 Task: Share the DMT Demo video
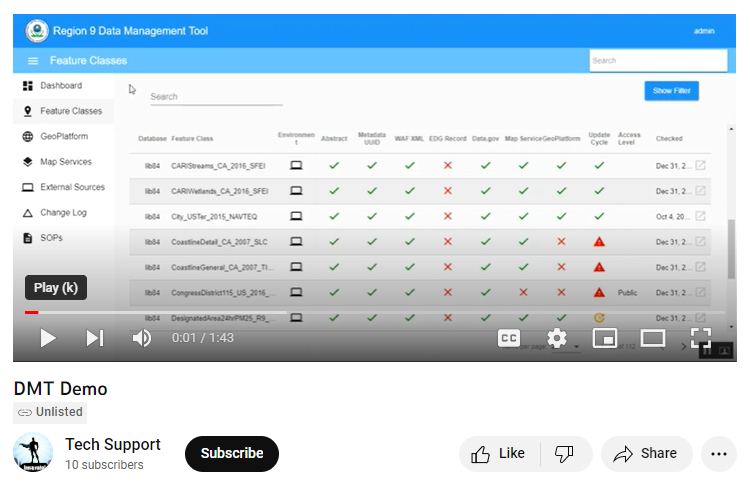pos(646,453)
